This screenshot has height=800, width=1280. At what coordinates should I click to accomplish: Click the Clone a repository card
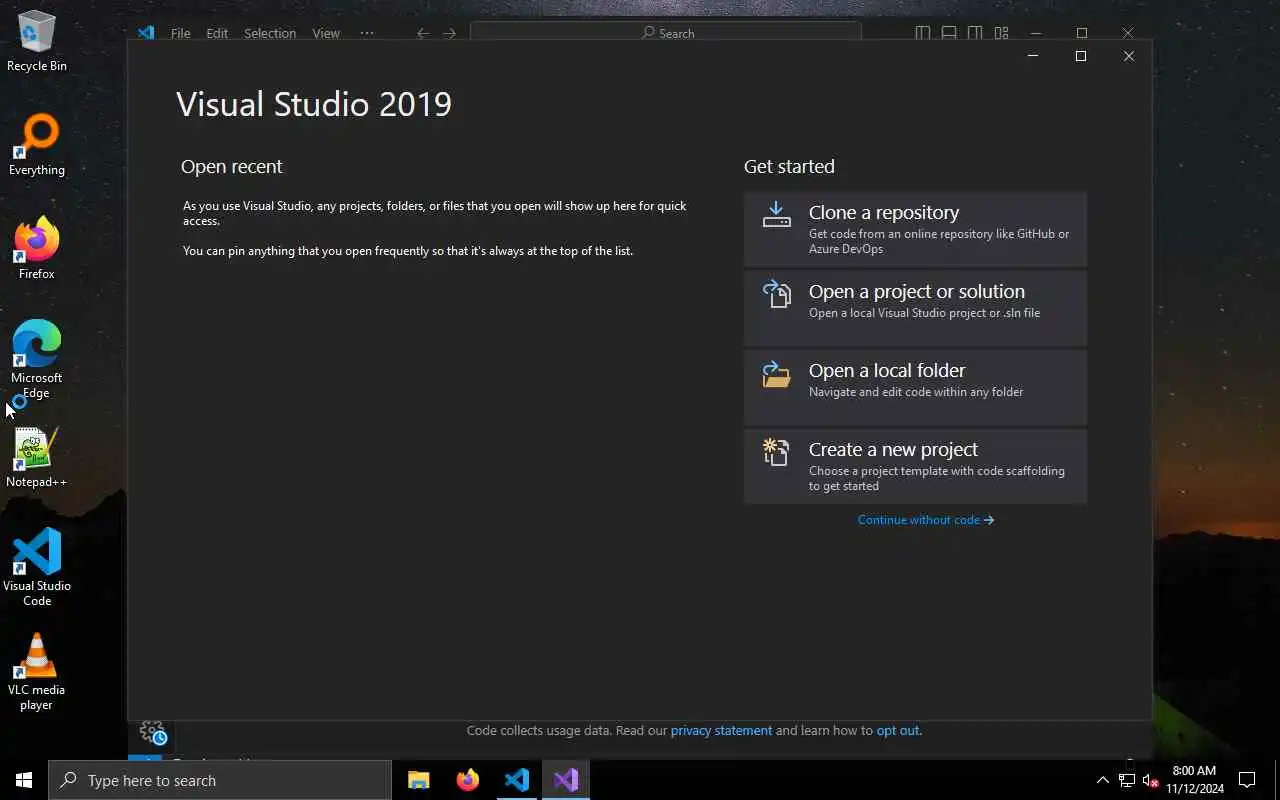[915, 229]
